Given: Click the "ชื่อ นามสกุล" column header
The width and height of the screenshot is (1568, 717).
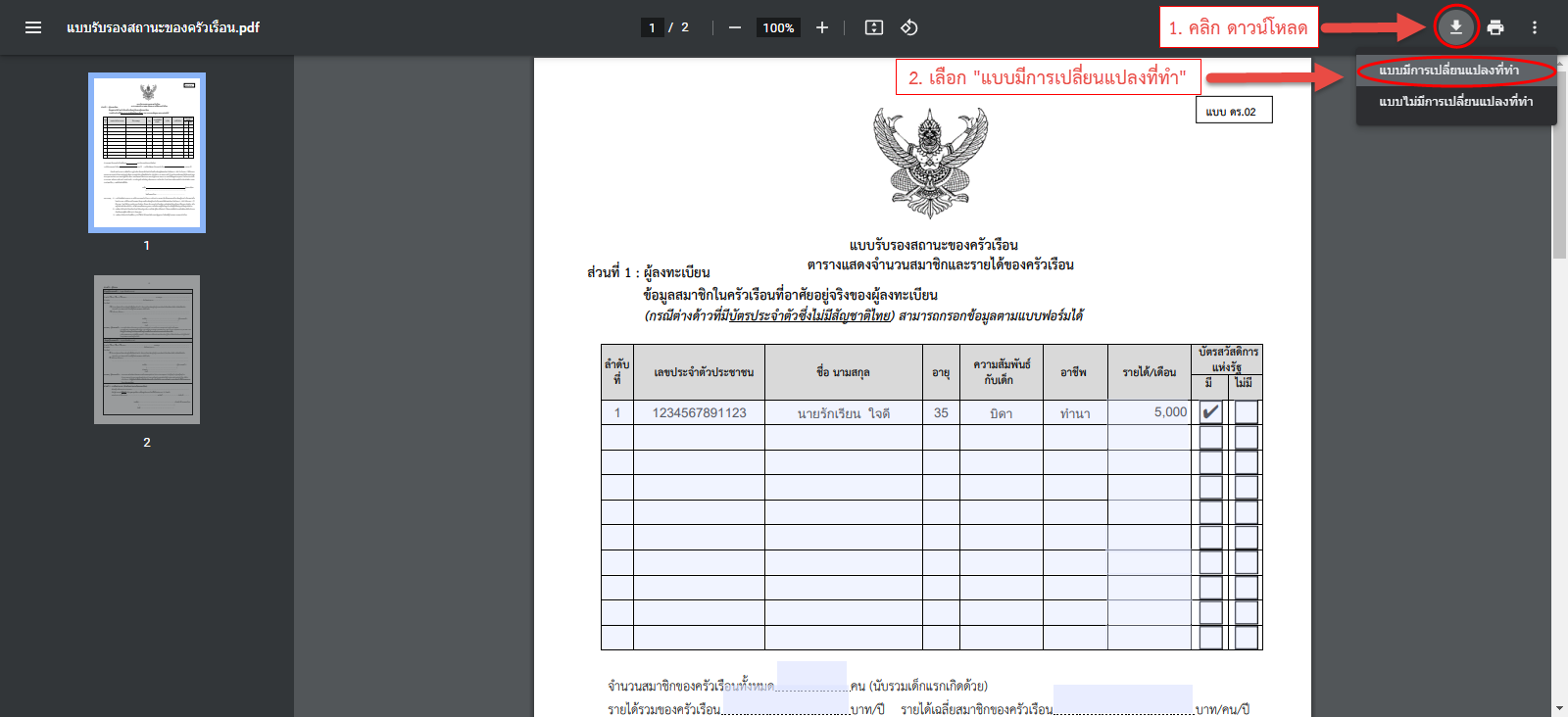Looking at the screenshot, I should [x=843, y=372].
